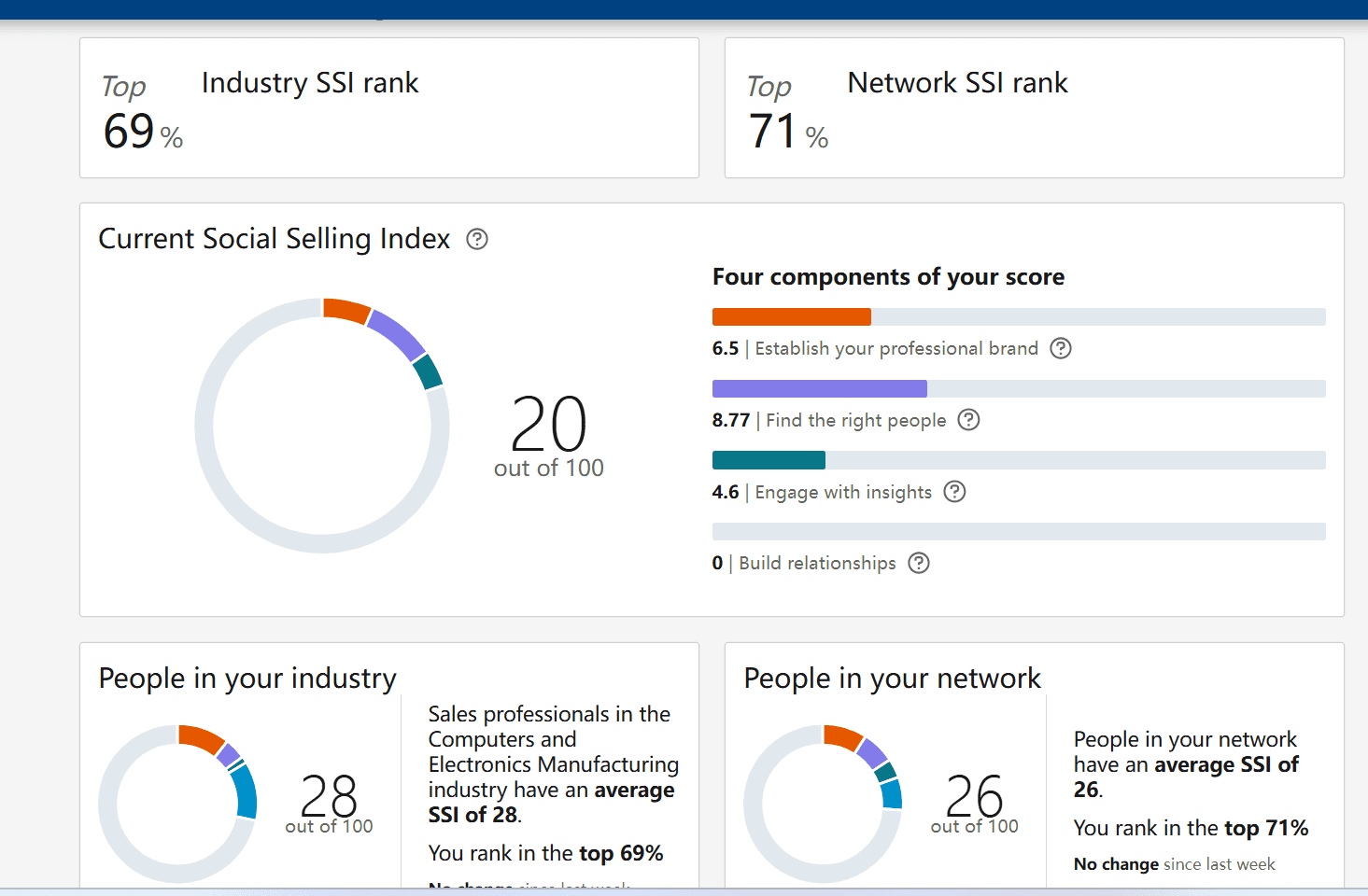Click the People in your network heading
Viewport: 1368px width, 896px height.
pyautogui.click(x=892, y=679)
